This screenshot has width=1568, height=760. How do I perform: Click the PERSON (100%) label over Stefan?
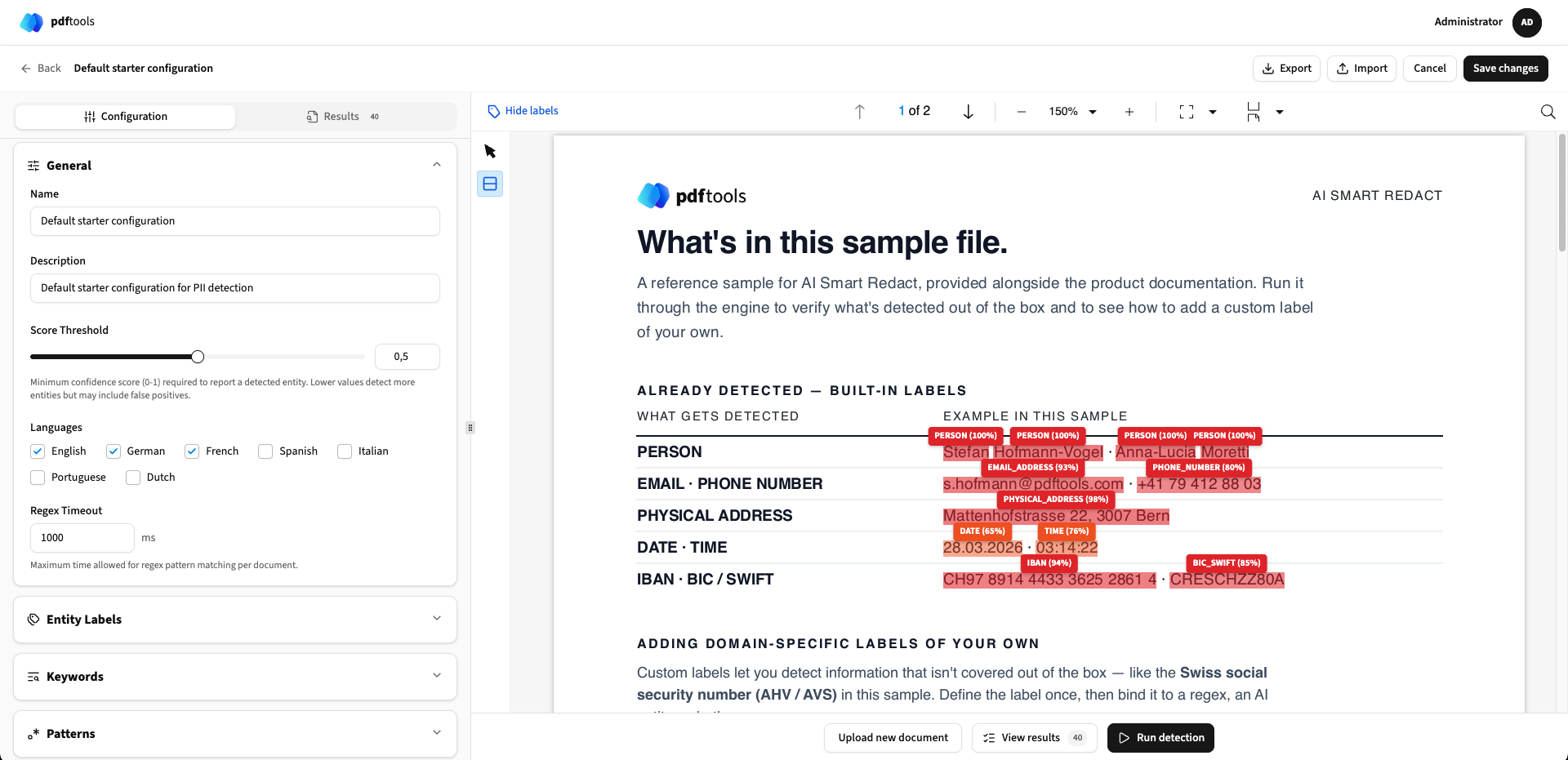point(965,436)
